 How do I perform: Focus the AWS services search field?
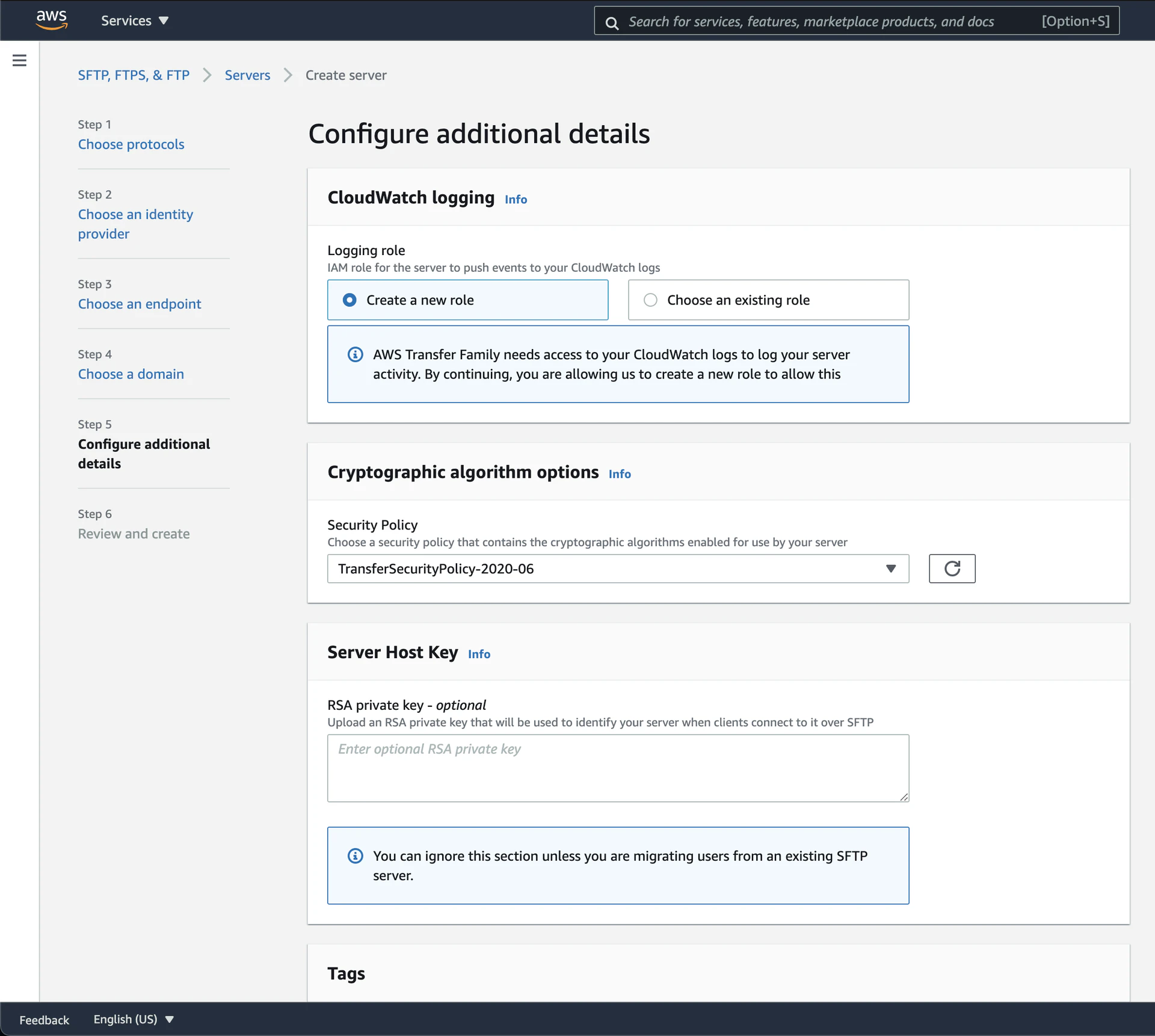(857, 21)
